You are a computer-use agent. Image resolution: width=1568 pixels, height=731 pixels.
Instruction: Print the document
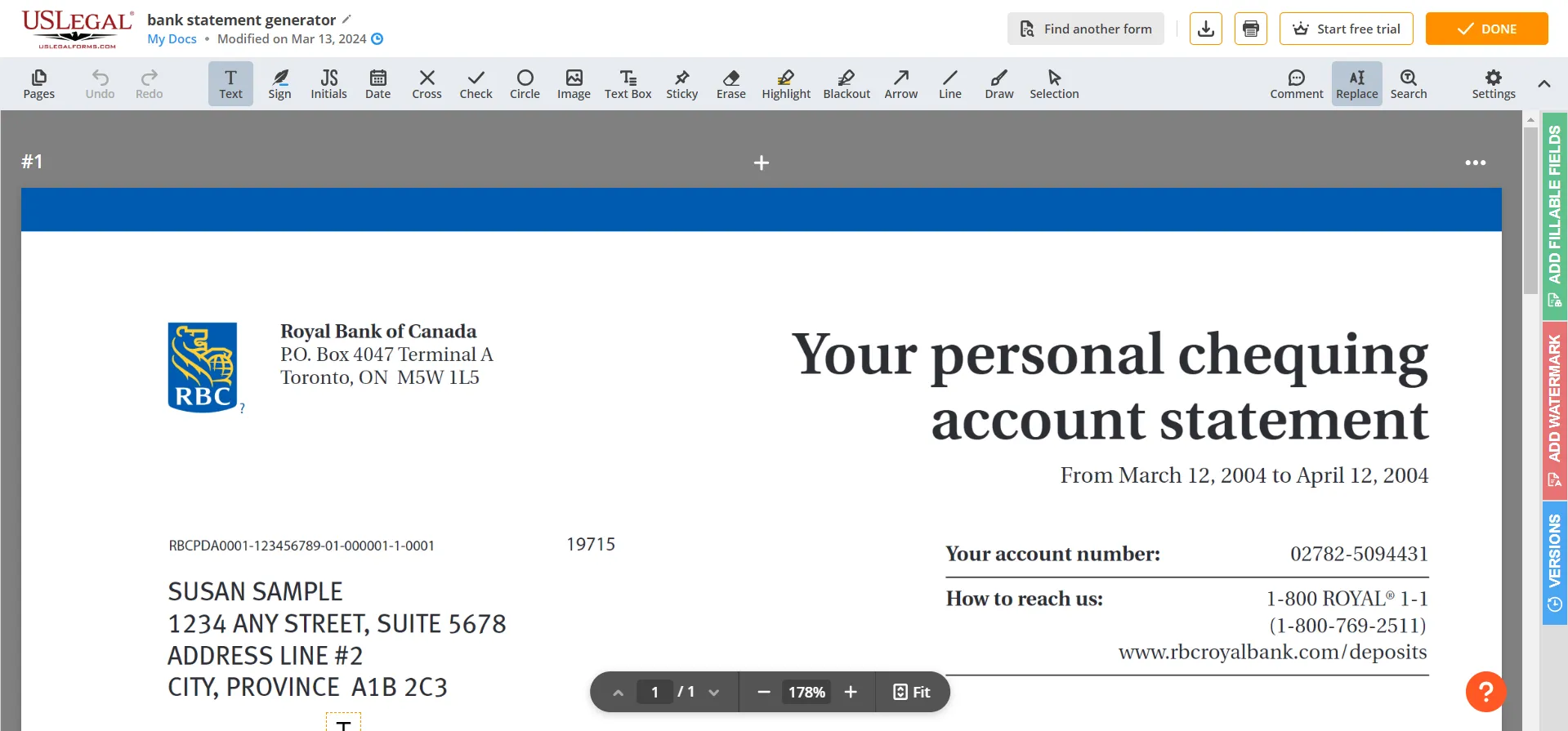[x=1250, y=29]
